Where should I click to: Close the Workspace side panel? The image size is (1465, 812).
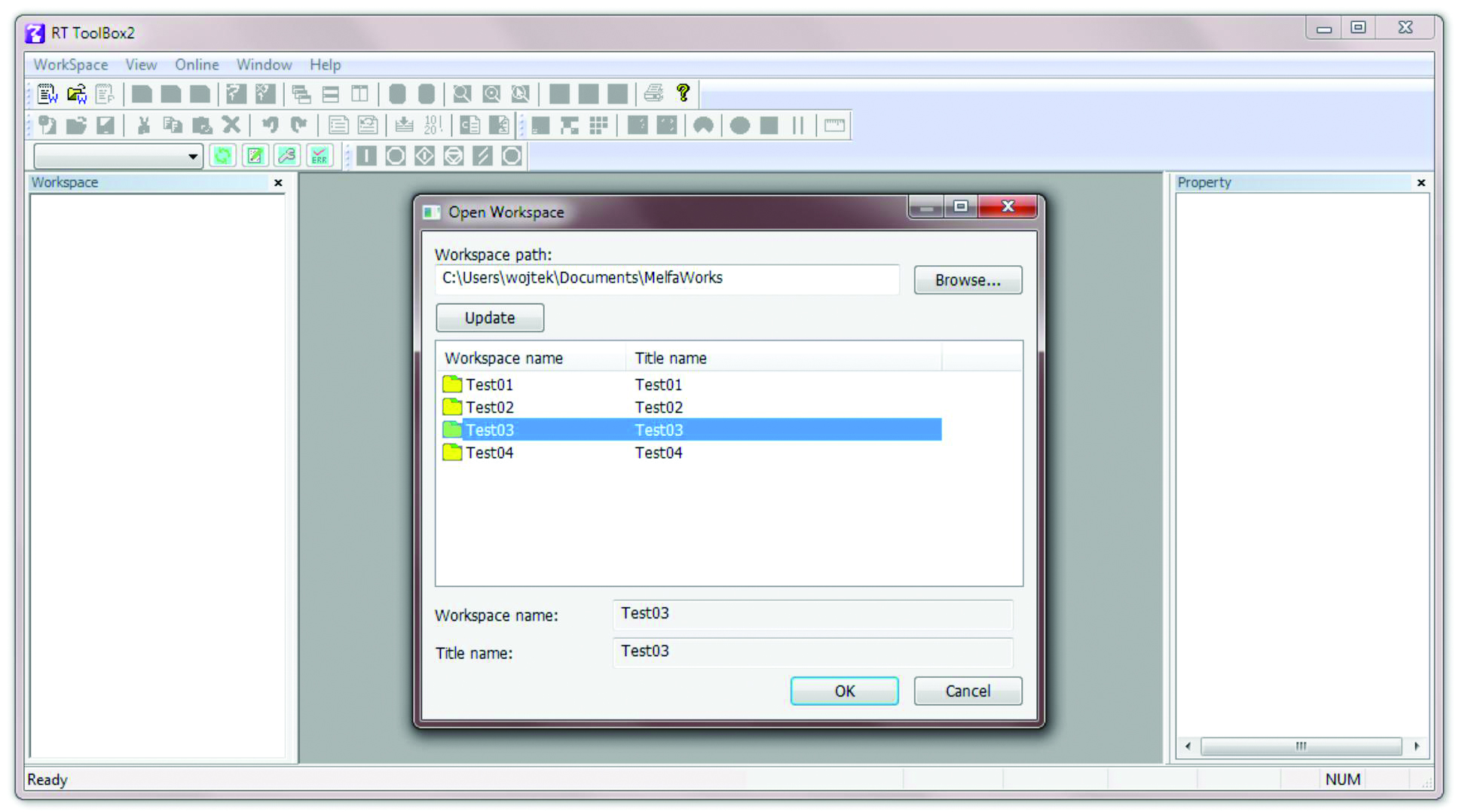tap(278, 182)
